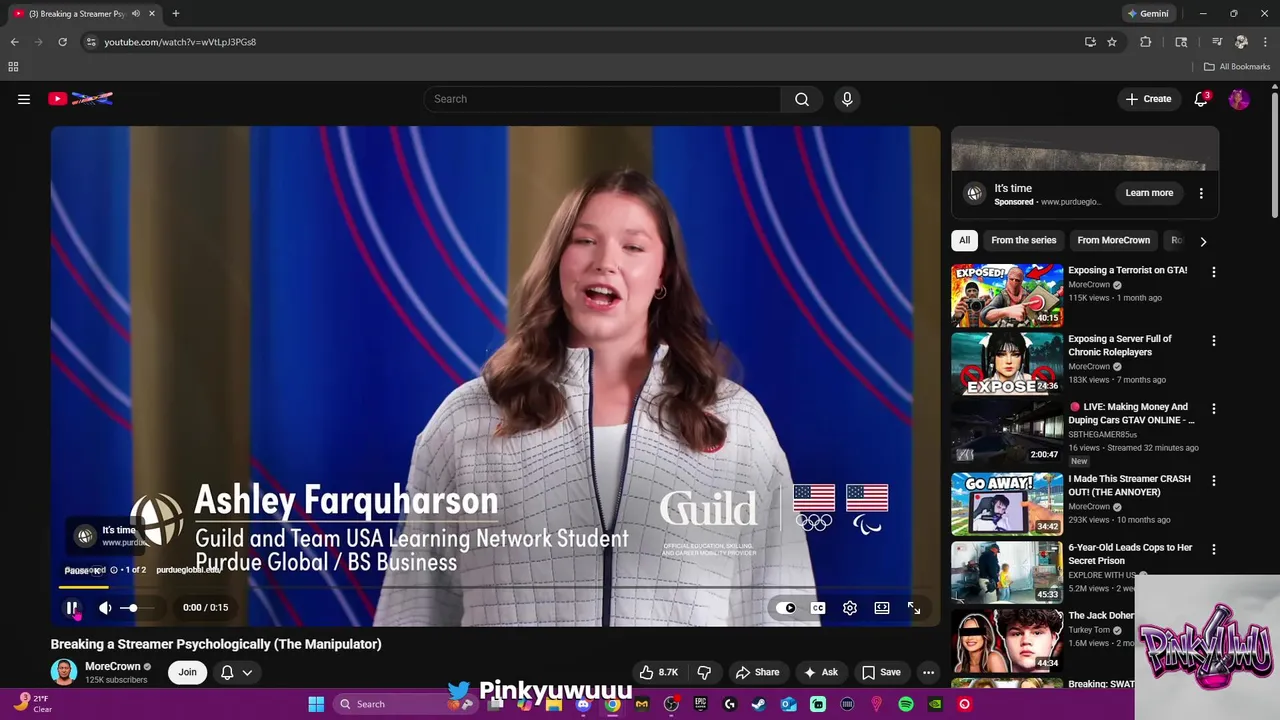Click the address bar URL
The height and width of the screenshot is (720, 1280).
click(180, 42)
